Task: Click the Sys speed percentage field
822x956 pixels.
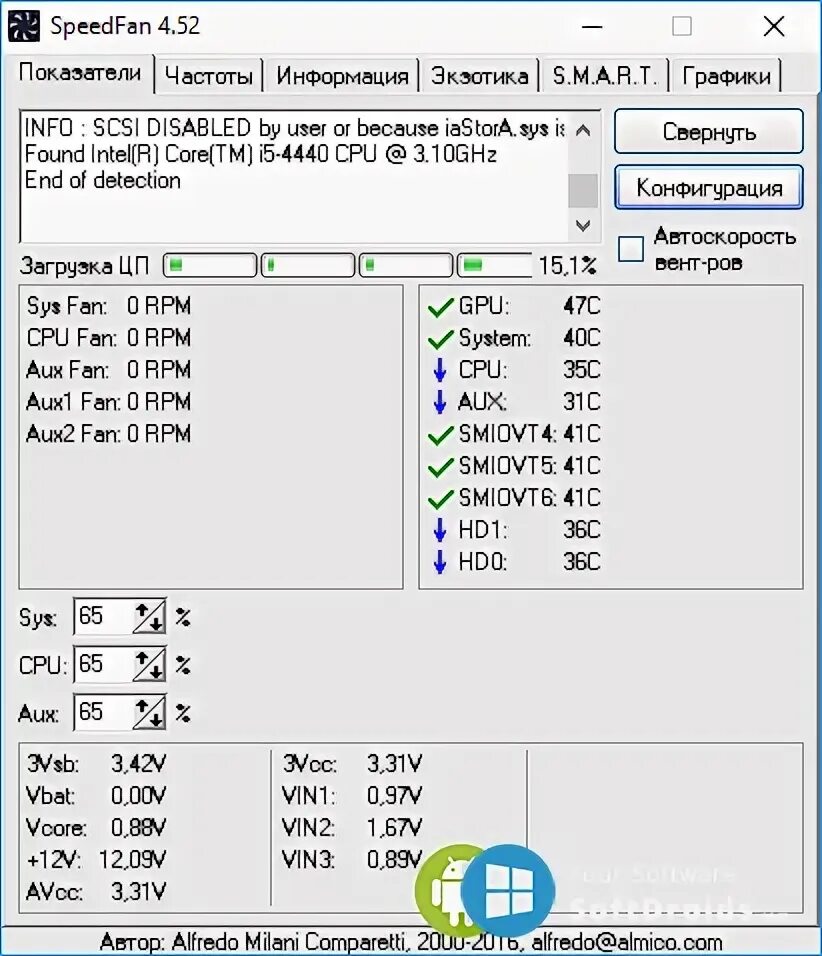Action: [104, 617]
